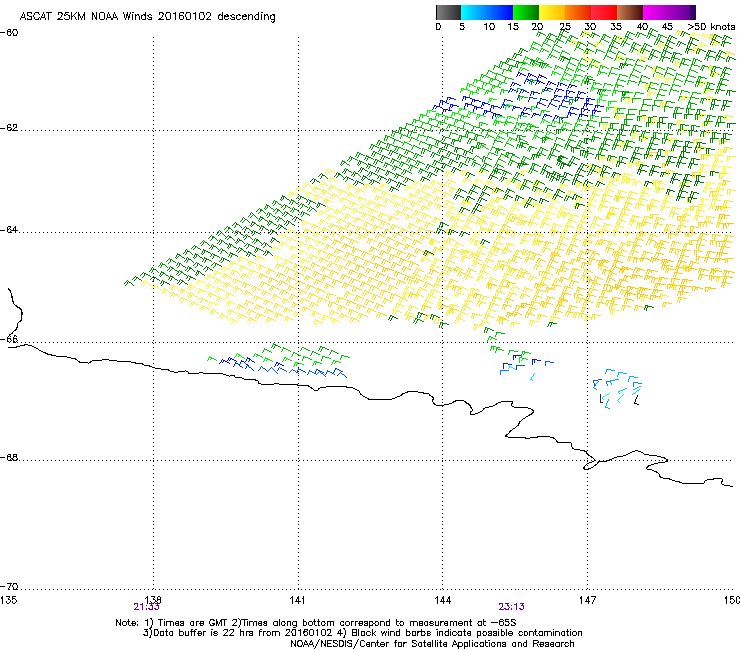The height and width of the screenshot is (650, 740).
Task: Pick the blue 10-15 knots legend segment
Action: pyautogui.click(x=500, y=12)
